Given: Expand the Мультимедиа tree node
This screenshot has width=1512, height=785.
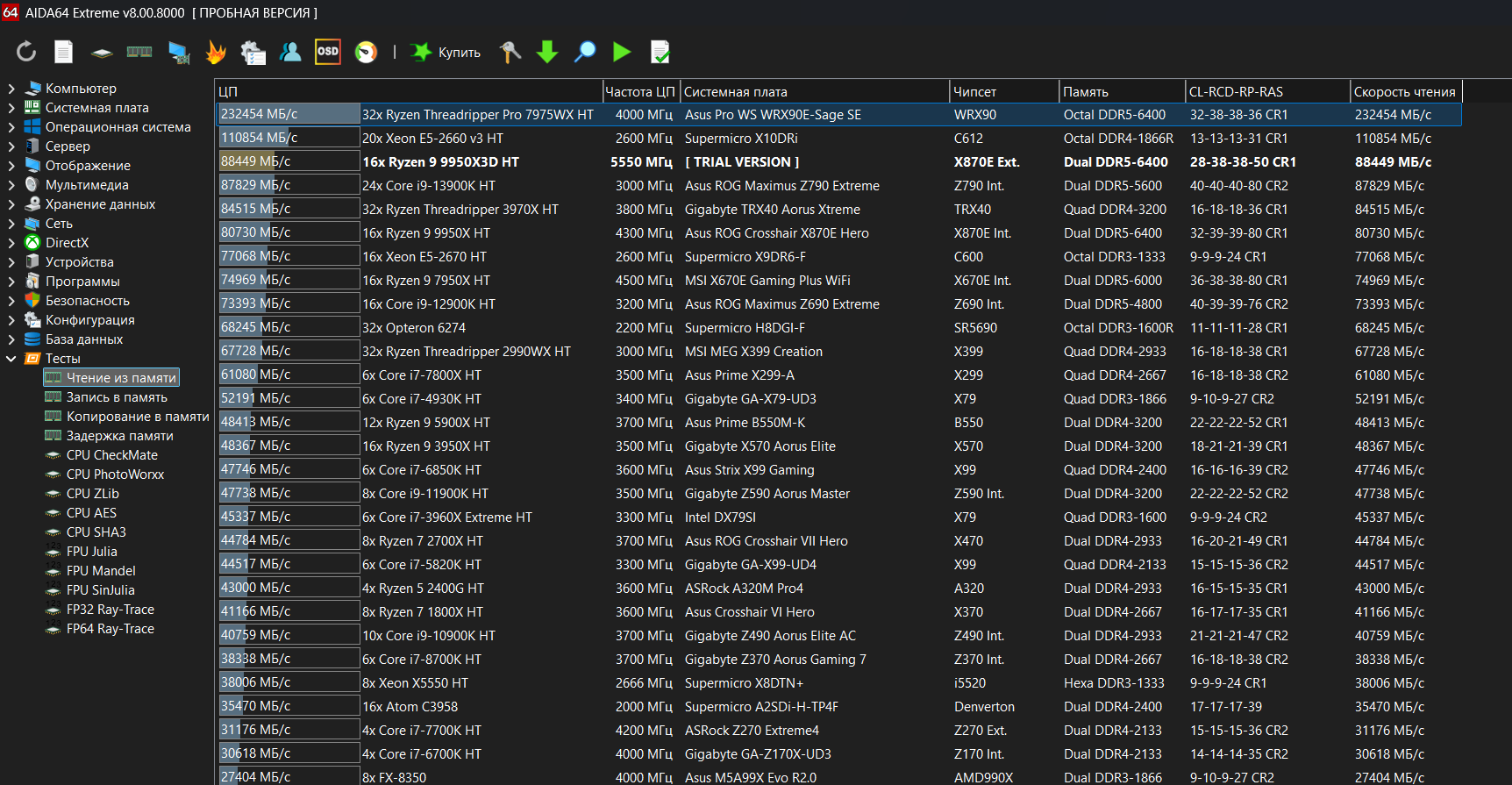Looking at the screenshot, I should pos(11,185).
